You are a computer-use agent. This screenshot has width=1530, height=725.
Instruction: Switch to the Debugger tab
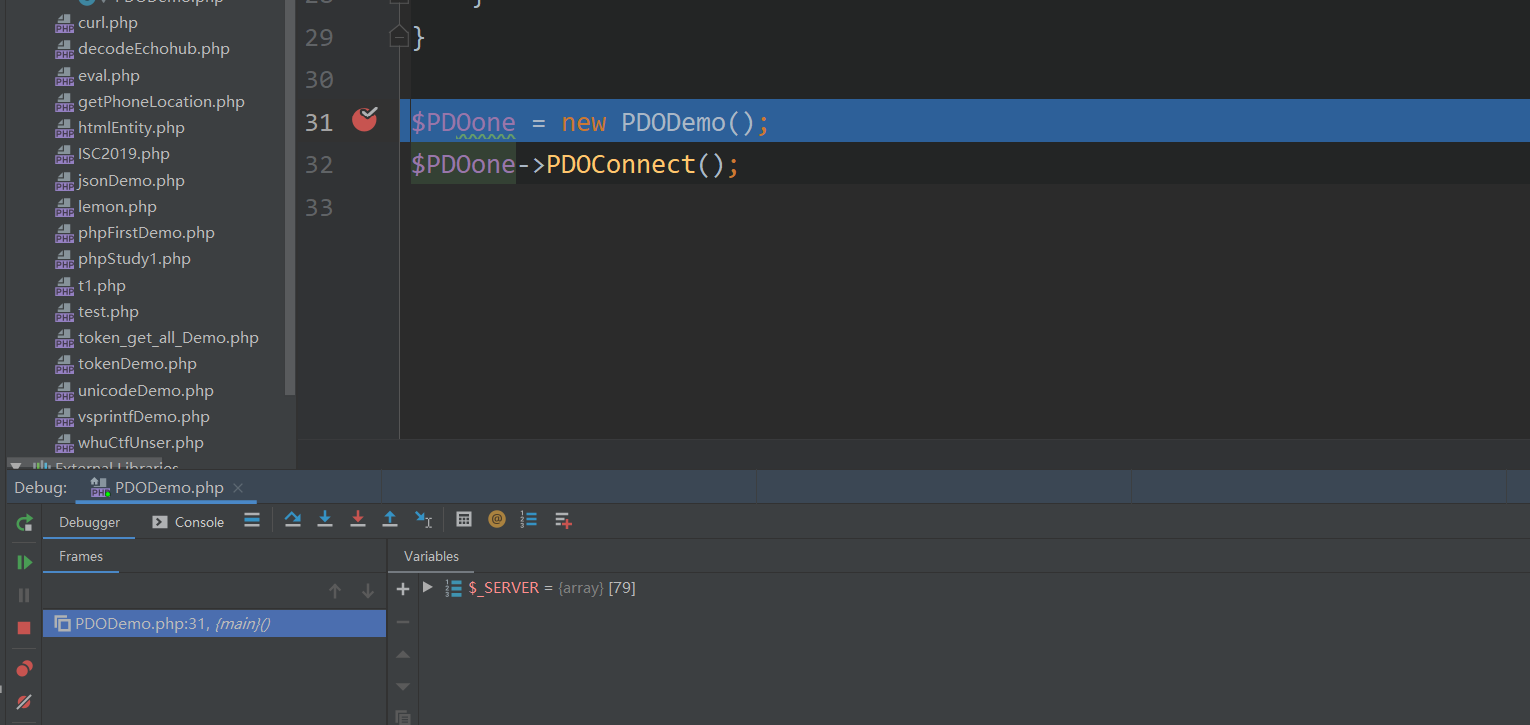point(89,522)
